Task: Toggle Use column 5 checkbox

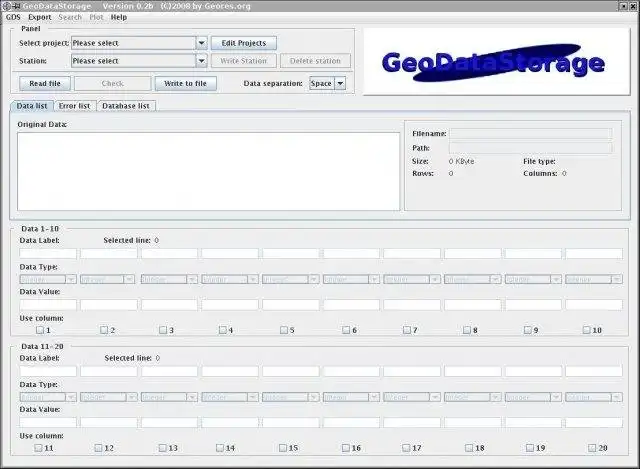Action: pos(284,330)
